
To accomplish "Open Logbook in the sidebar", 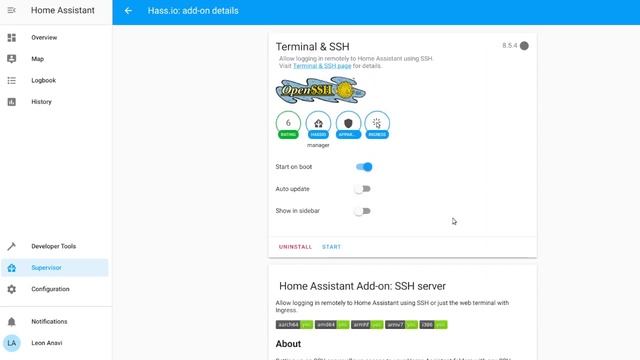I will pyautogui.click(x=56, y=80).
